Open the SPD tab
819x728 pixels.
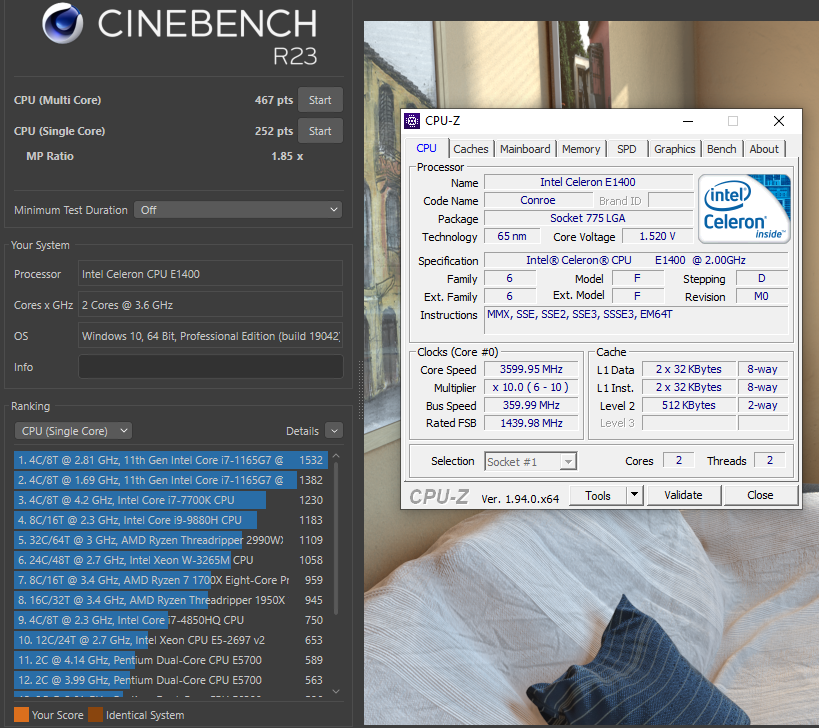pyautogui.click(x=627, y=148)
